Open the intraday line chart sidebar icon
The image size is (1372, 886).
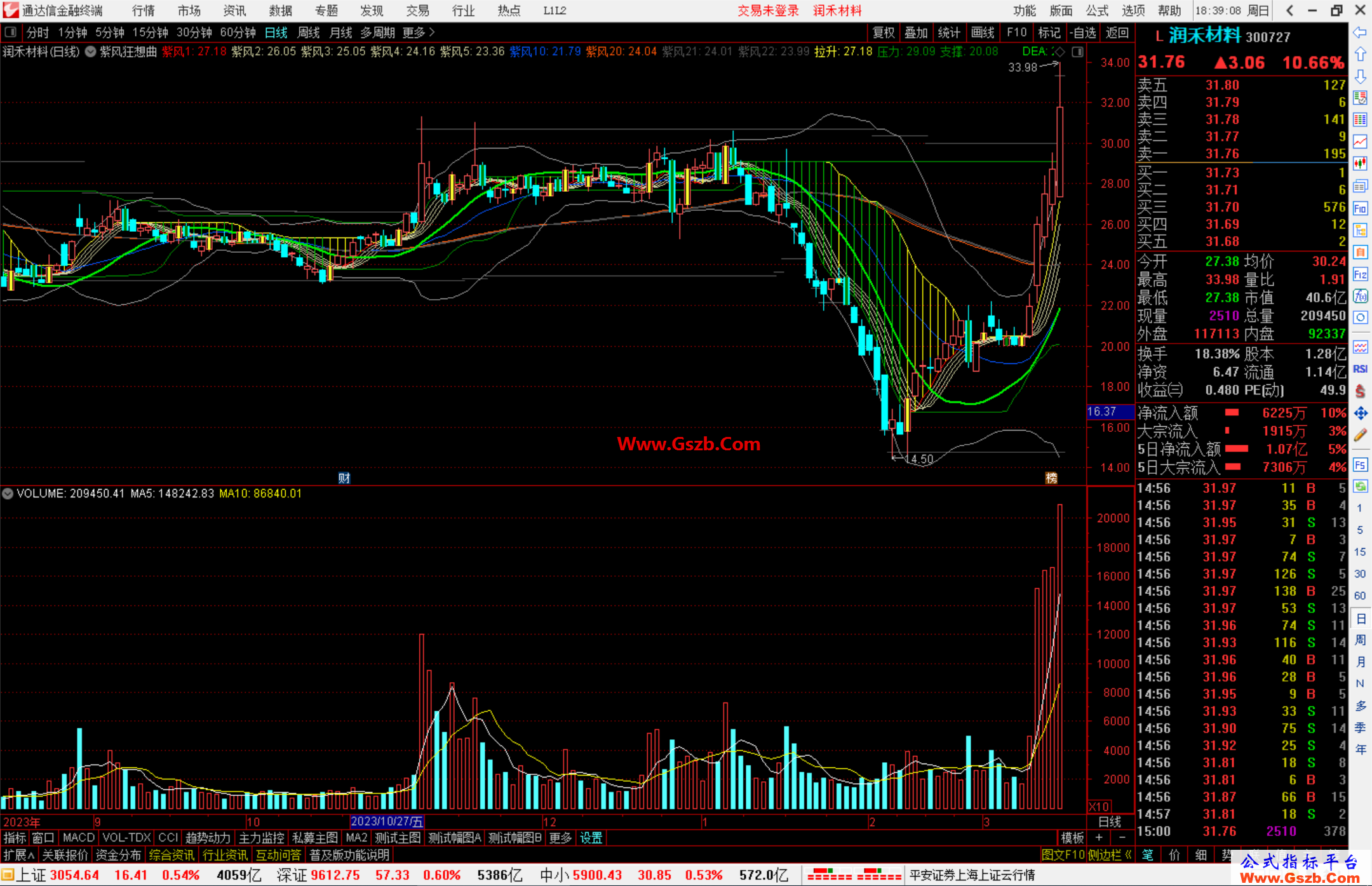[1360, 142]
